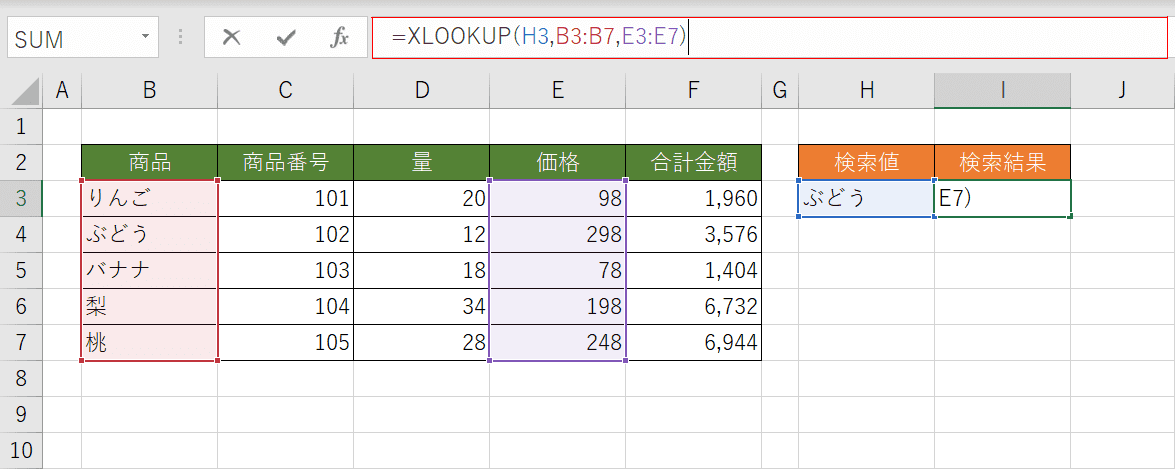
Task: Select the りんご cell
Action: pos(150,199)
